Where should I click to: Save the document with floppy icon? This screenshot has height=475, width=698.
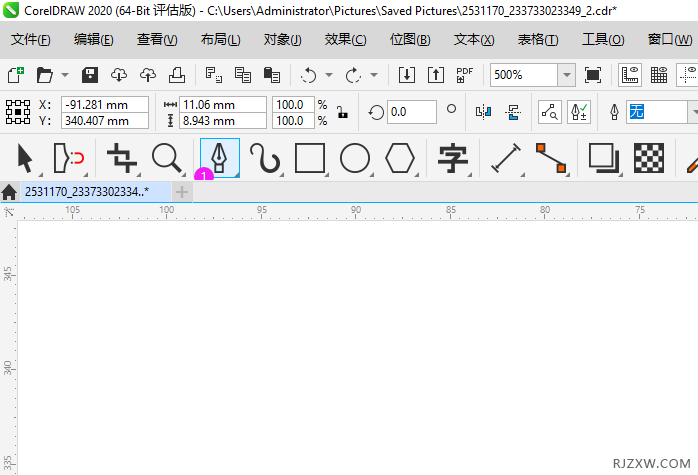click(90, 75)
